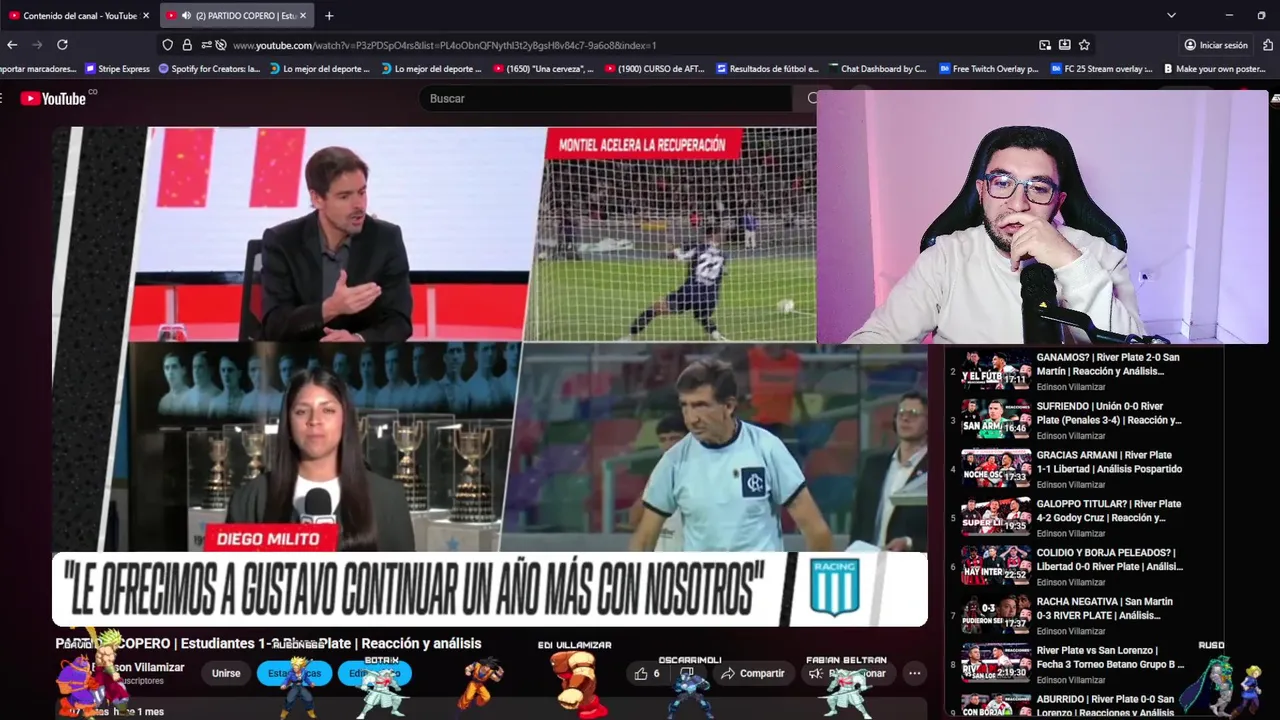Screen dimensions: 1280x720
Task: Open 'Make your own poster' bookmark
Action: coord(1214,69)
